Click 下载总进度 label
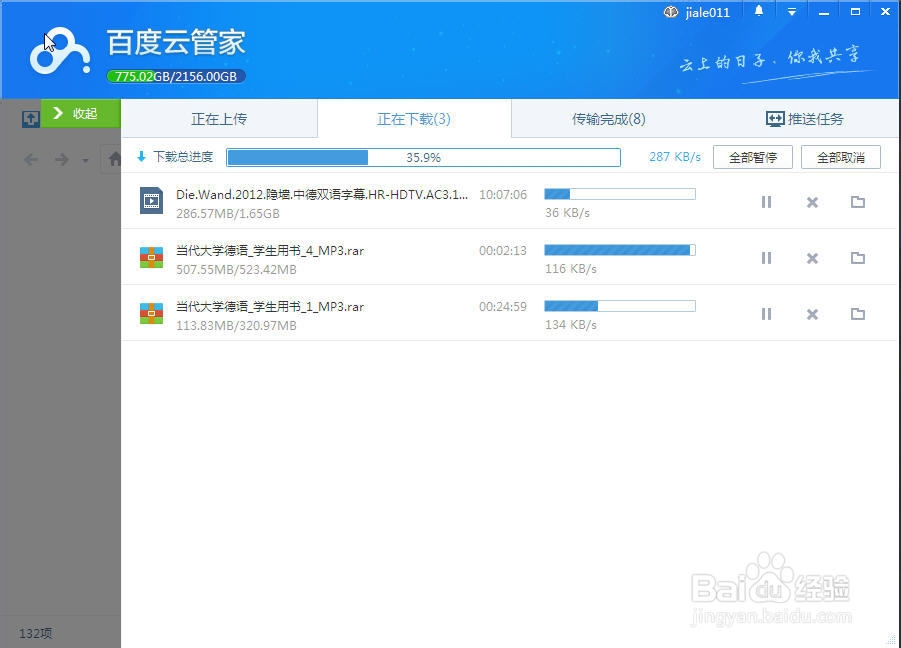Image resolution: width=901 pixels, height=648 pixels. point(183,157)
